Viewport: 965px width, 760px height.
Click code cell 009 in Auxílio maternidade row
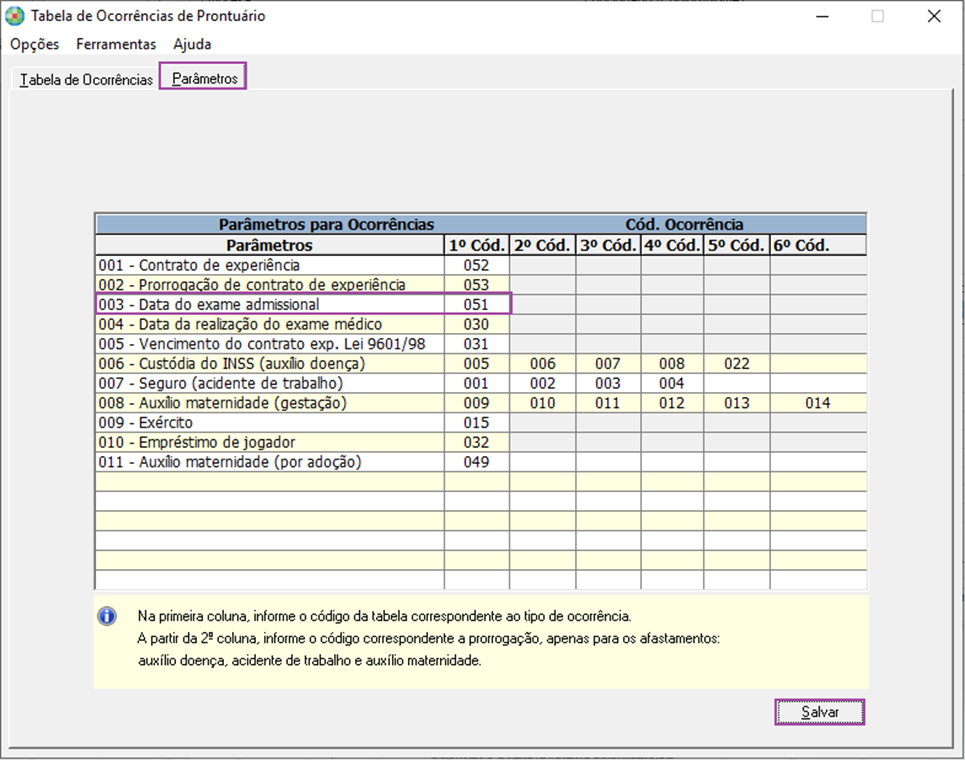pos(476,403)
